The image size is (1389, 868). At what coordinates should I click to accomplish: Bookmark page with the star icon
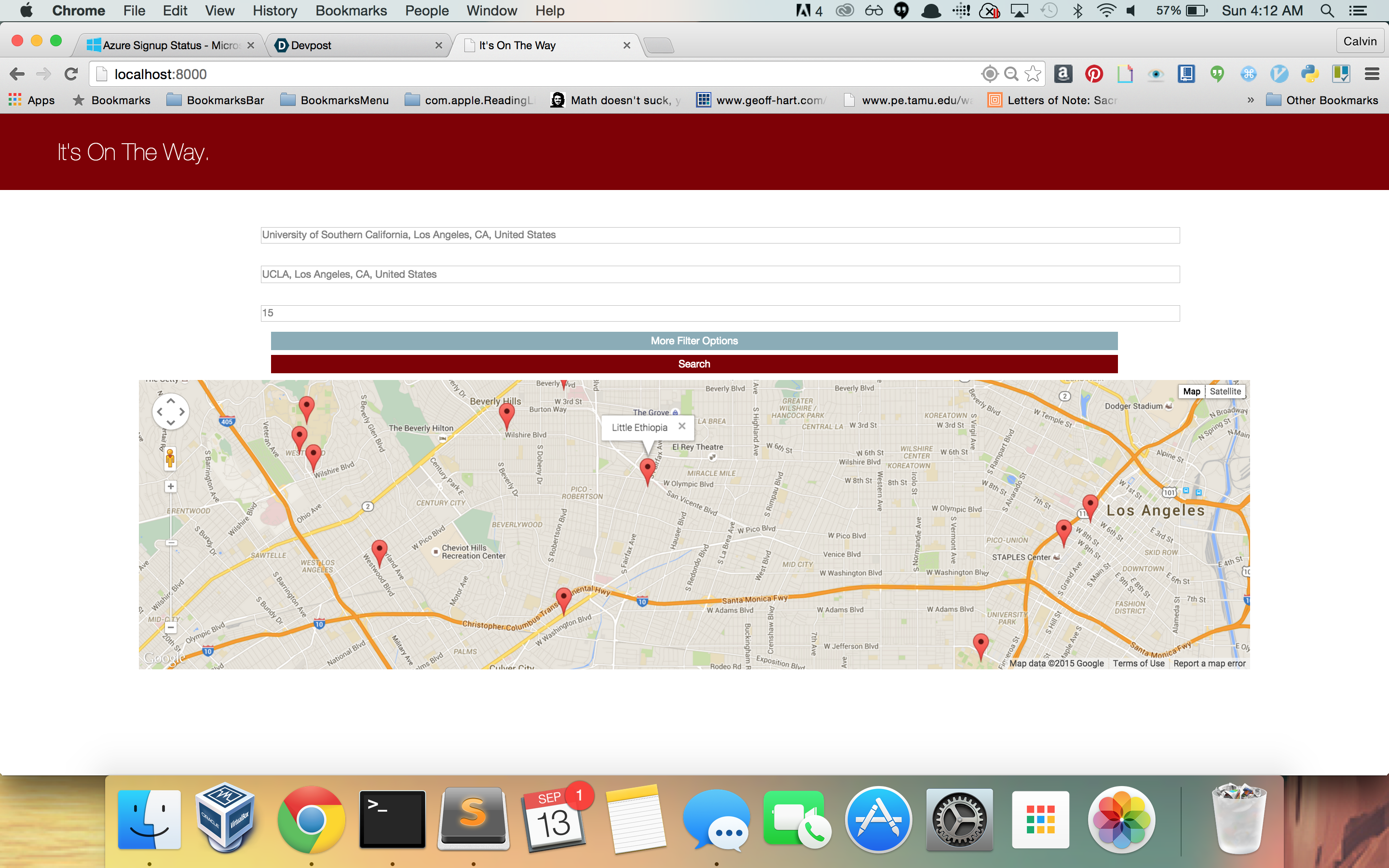pos(1033,74)
